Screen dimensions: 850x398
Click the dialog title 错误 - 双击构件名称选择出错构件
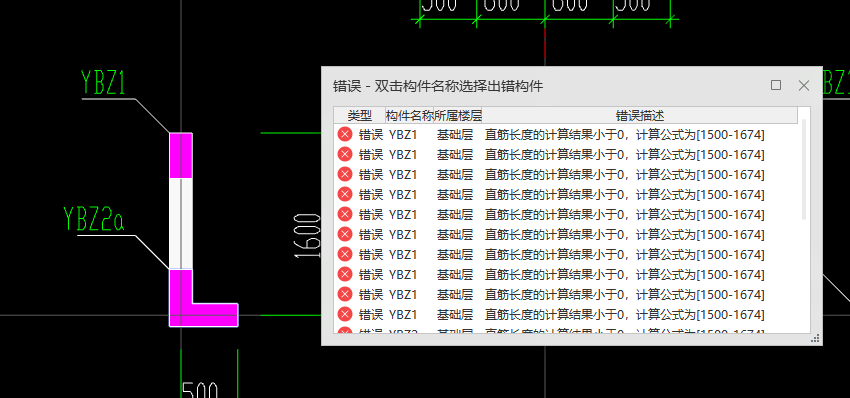(437, 86)
